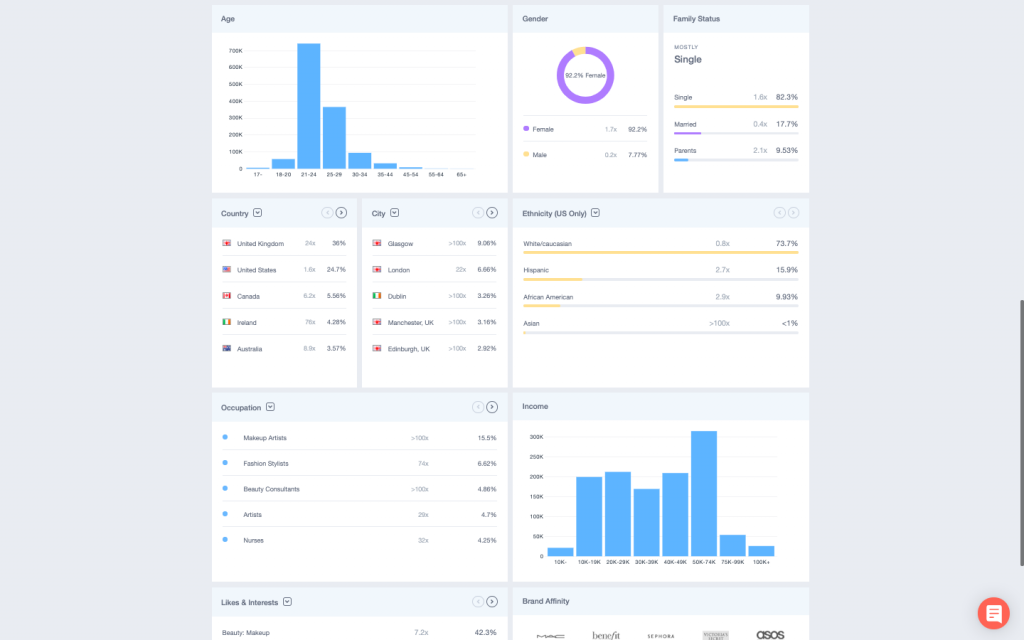
Task: Click the yellow Male legend dot
Action: (x=526, y=154)
